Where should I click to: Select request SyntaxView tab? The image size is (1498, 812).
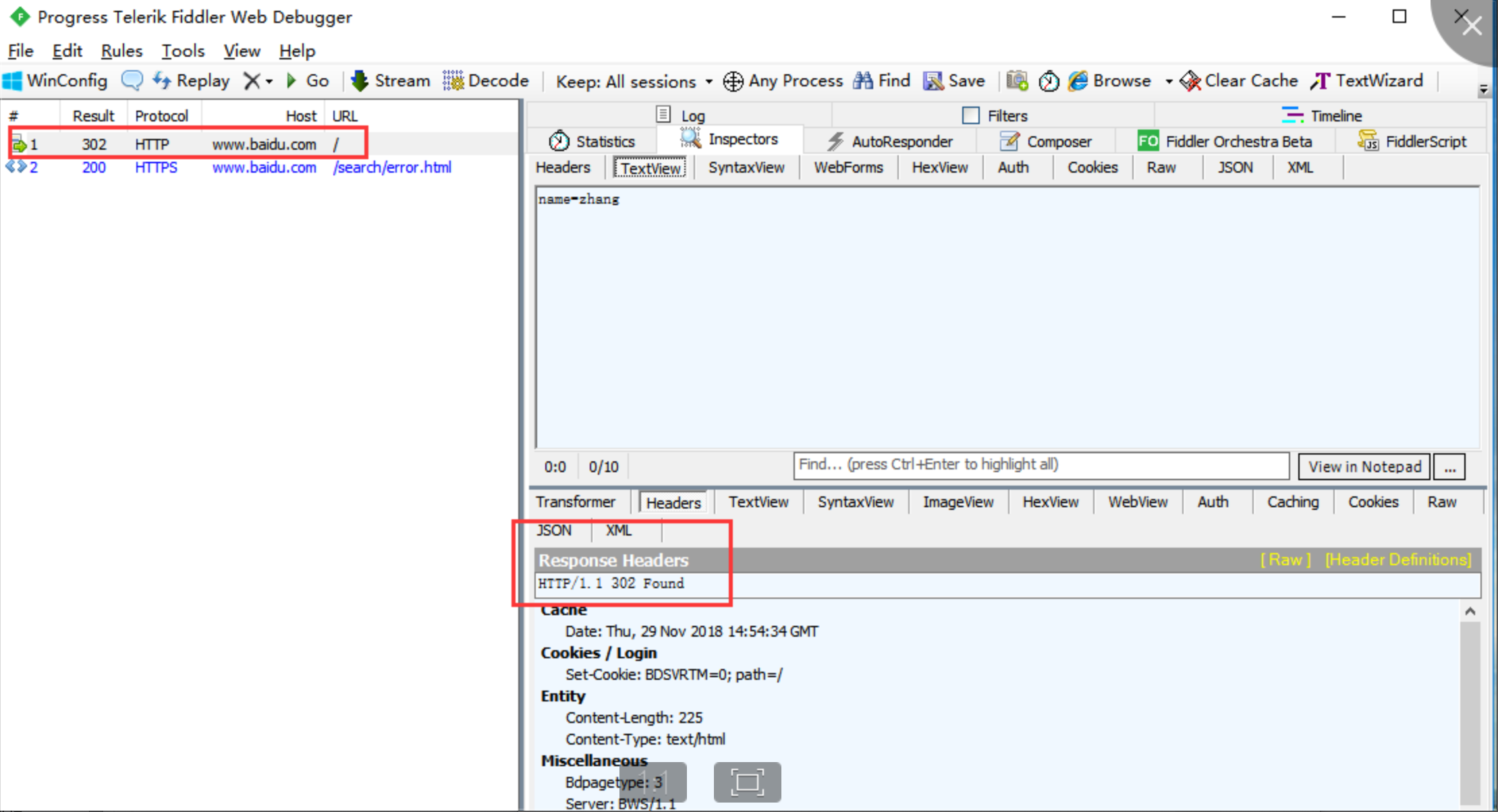click(x=746, y=167)
